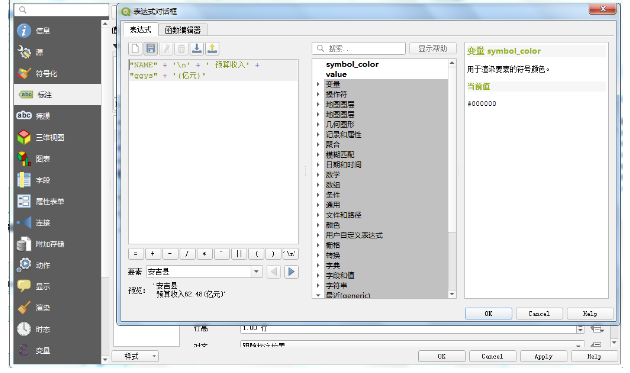Expand the 用户自定义表达式 function group
The width and height of the screenshot is (630, 373).
(x=318, y=235)
